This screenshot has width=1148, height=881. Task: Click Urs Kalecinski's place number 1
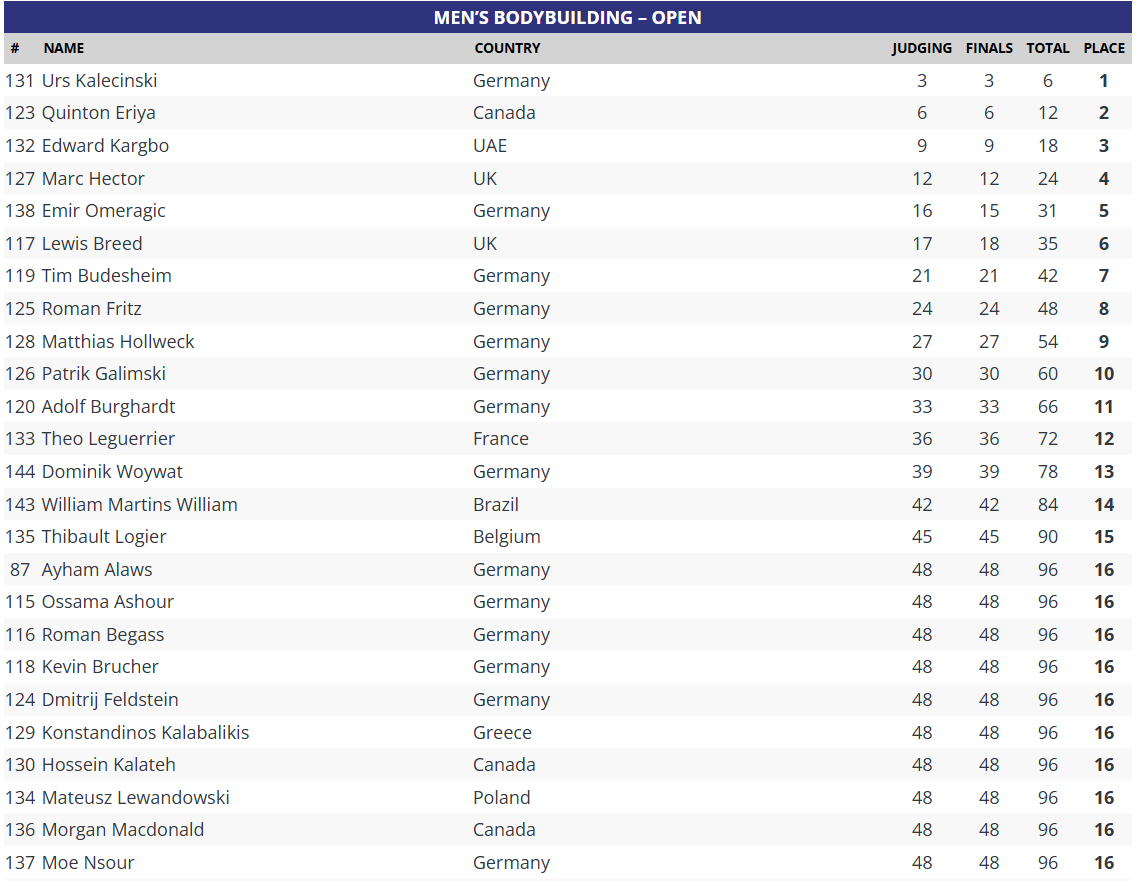pos(1104,81)
